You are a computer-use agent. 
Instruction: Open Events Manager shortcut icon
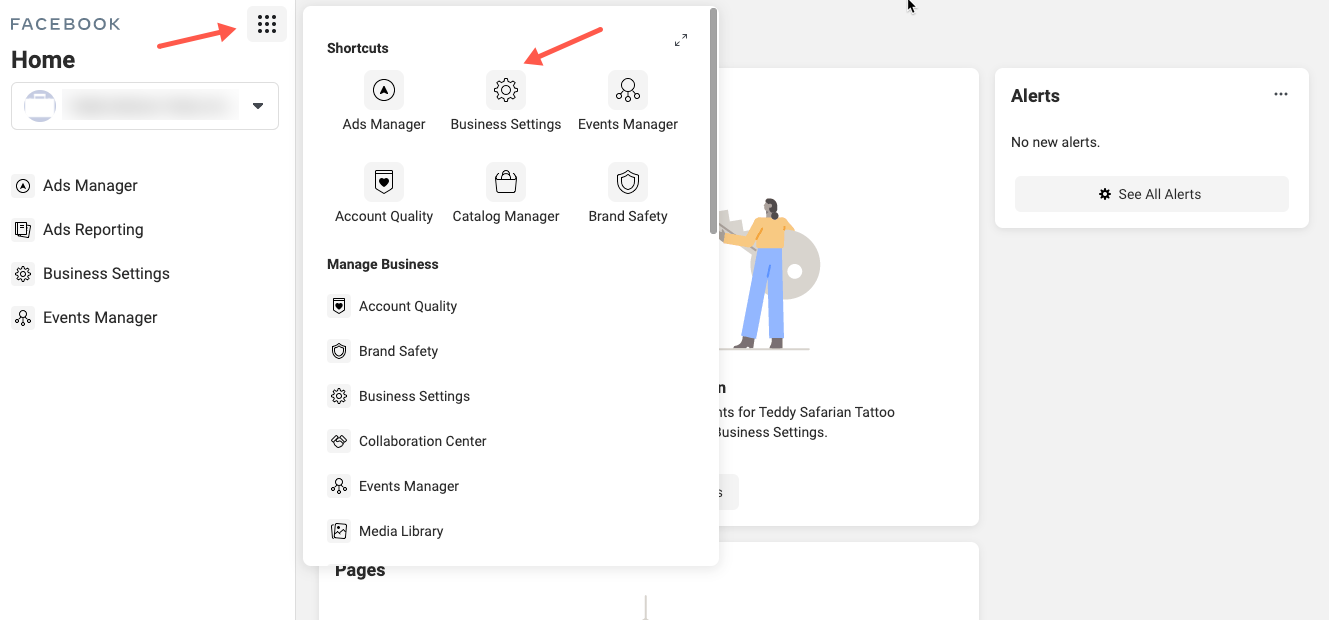coord(628,90)
